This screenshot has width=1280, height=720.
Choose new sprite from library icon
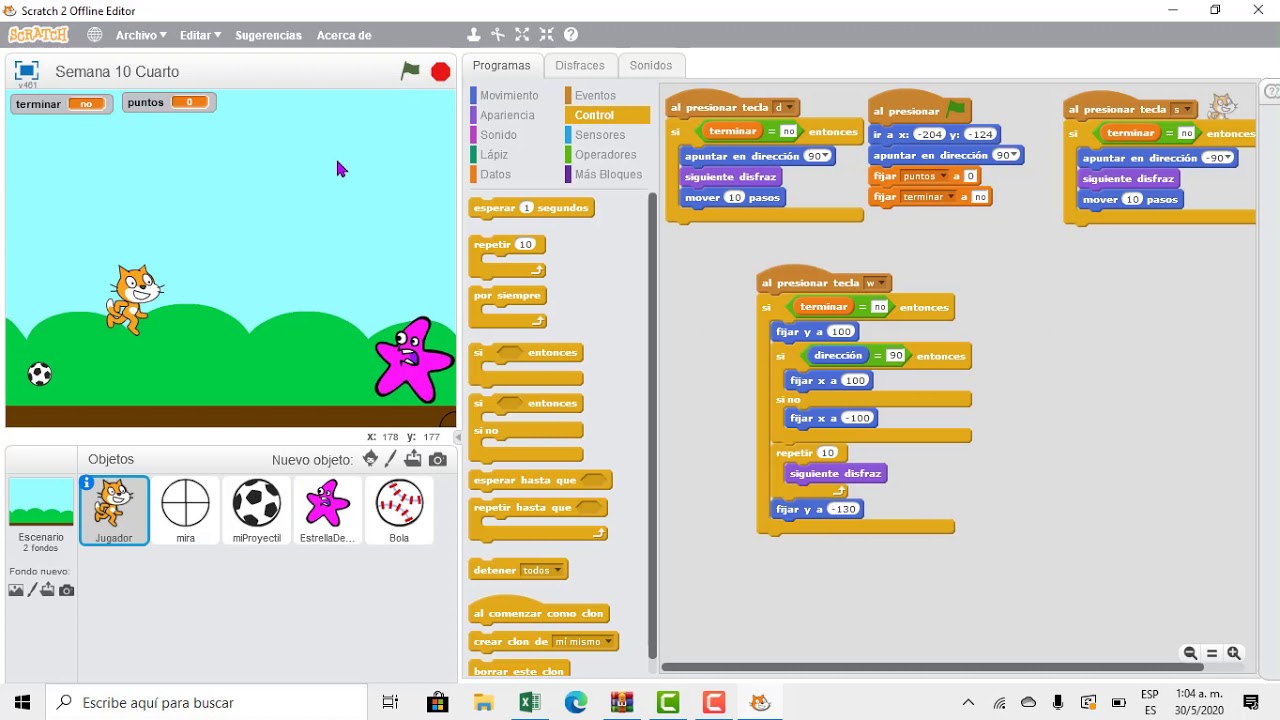(371, 459)
